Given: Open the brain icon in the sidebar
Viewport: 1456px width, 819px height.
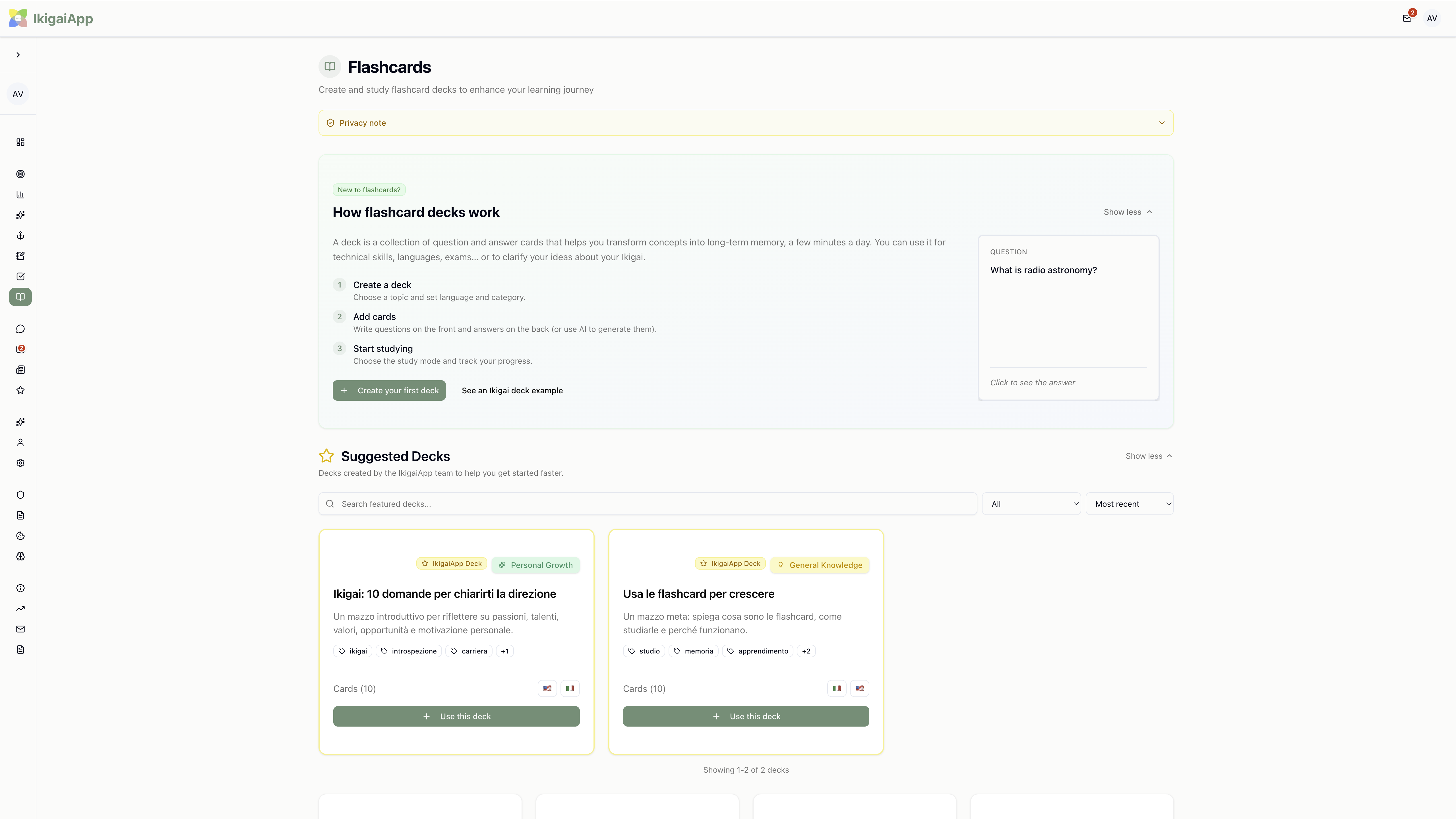Looking at the screenshot, I should click(x=20, y=556).
